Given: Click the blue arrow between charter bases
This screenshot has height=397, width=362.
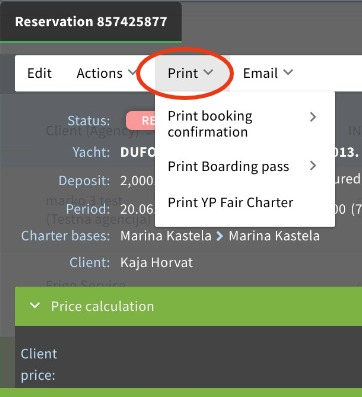Looking at the screenshot, I should (x=220, y=236).
